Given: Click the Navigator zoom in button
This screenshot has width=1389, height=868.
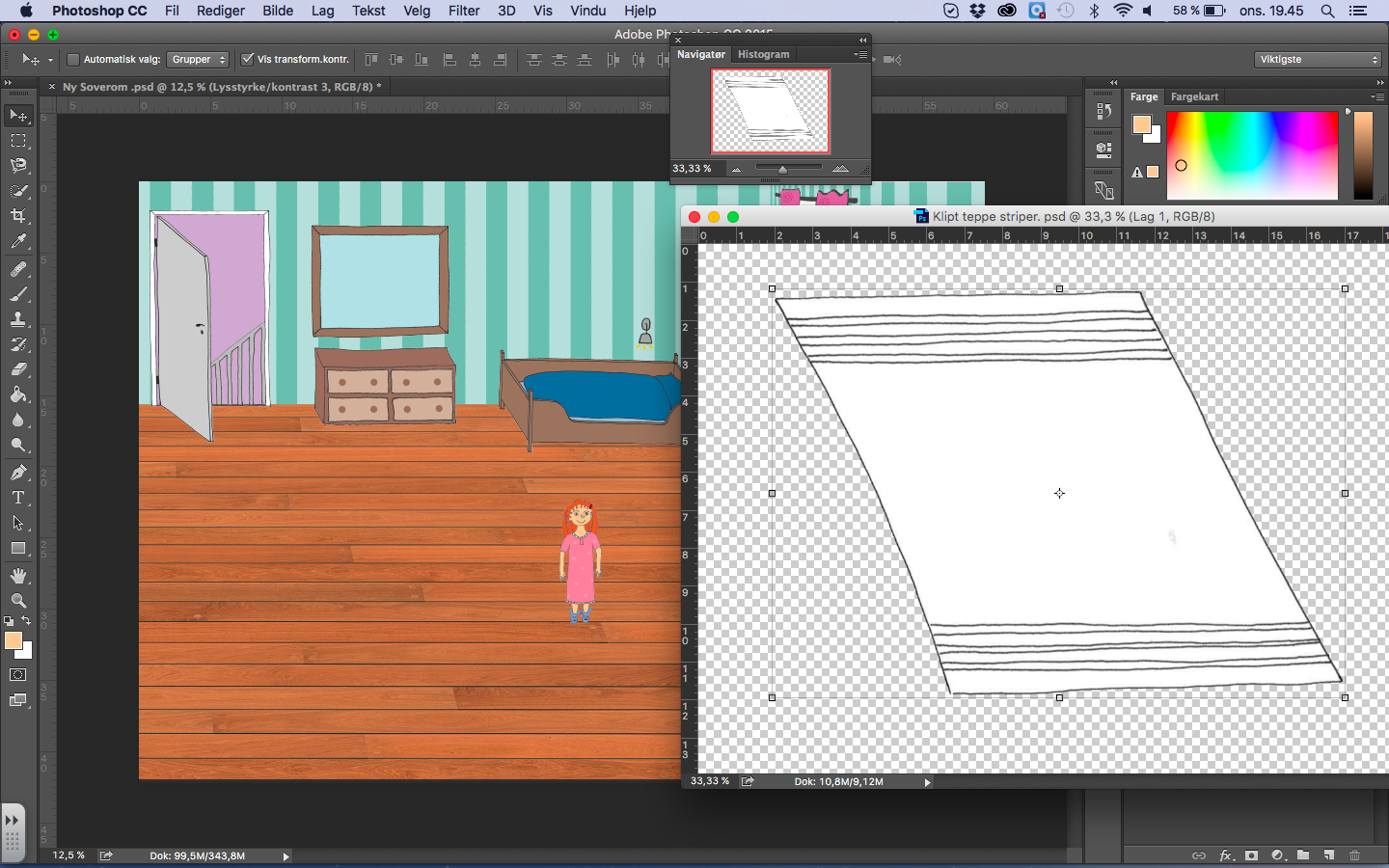Looking at the screenshot, I should 840,169.
